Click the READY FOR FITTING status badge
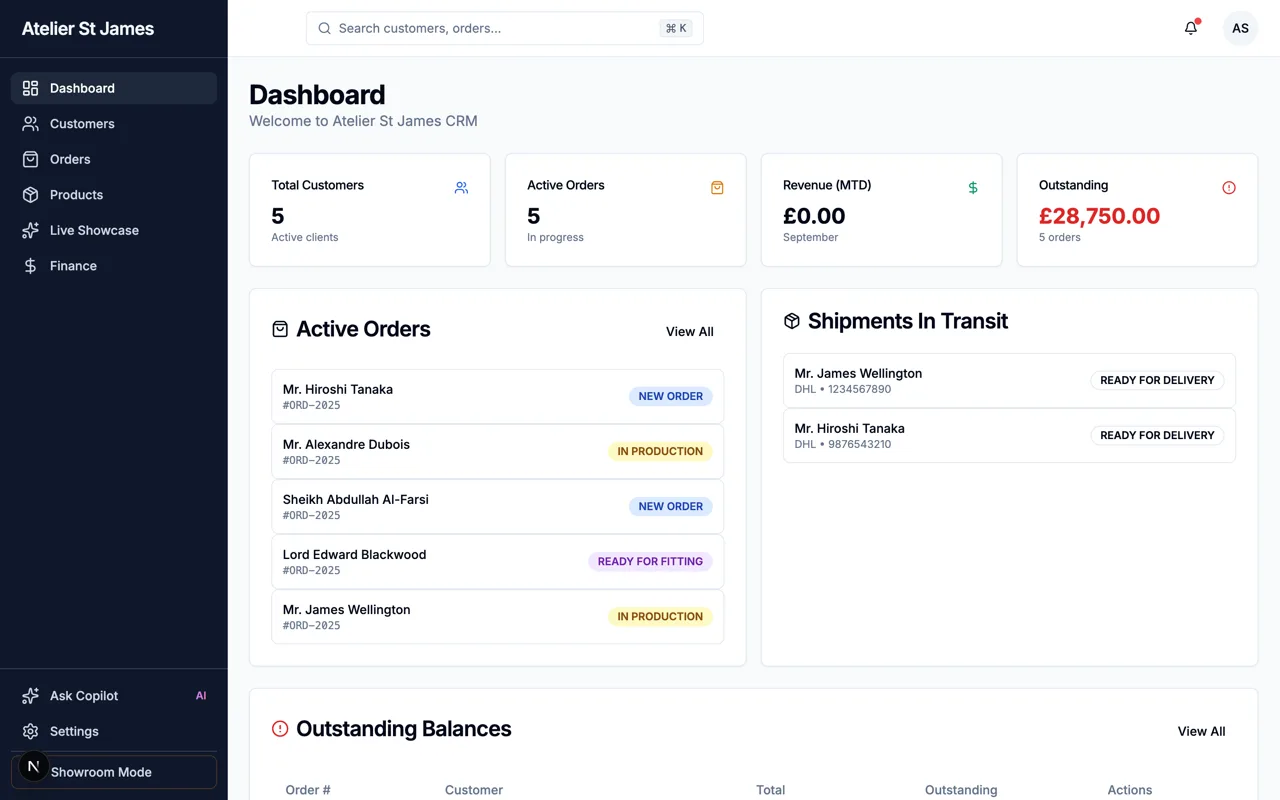This screenshot has width=1280, height=800. [650, 561]
